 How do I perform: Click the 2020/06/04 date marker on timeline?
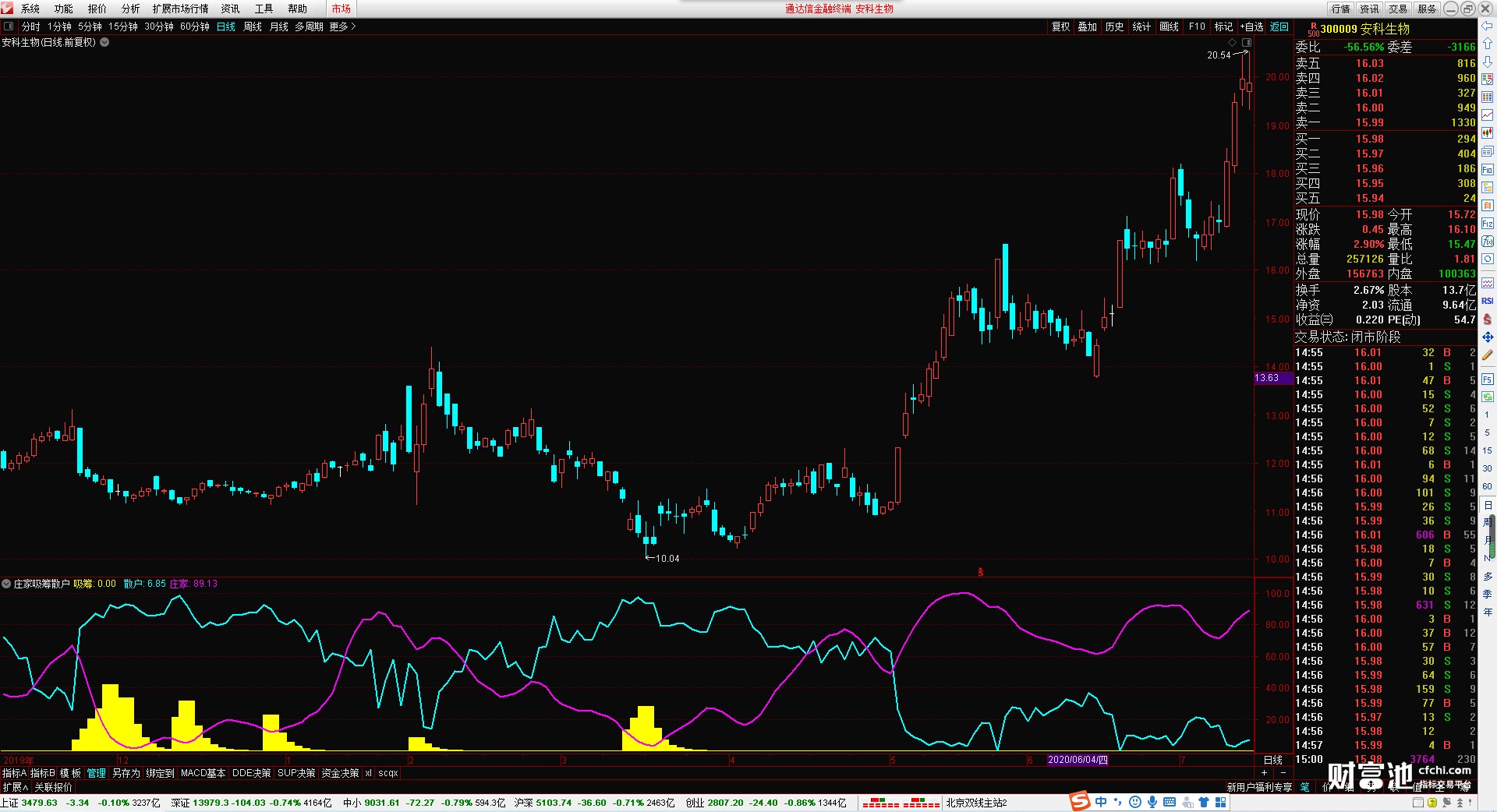point(1078,760)
